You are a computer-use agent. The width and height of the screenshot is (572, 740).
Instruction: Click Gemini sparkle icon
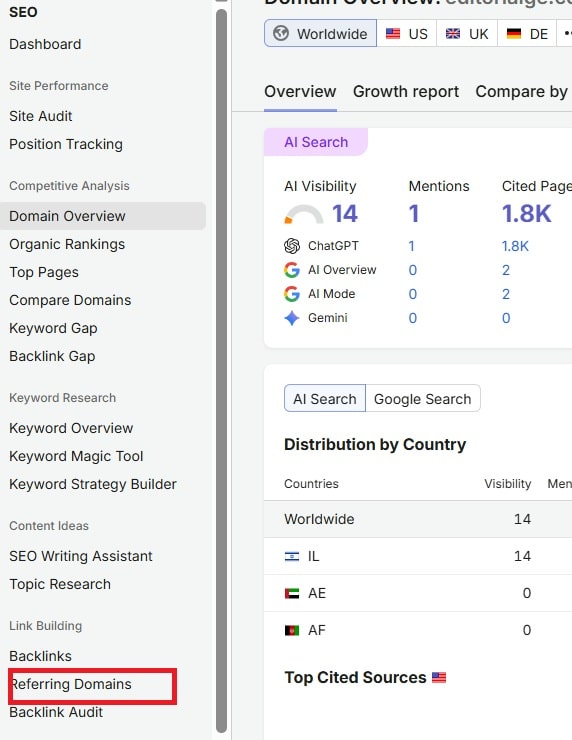tap(292, 318)
